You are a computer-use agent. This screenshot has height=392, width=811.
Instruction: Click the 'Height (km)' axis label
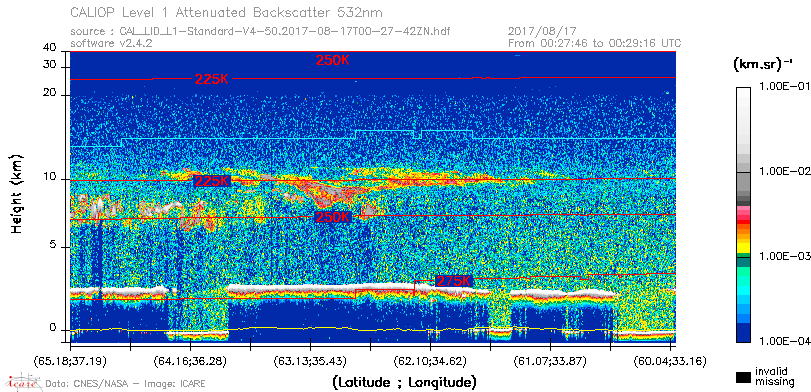[18, 193]
